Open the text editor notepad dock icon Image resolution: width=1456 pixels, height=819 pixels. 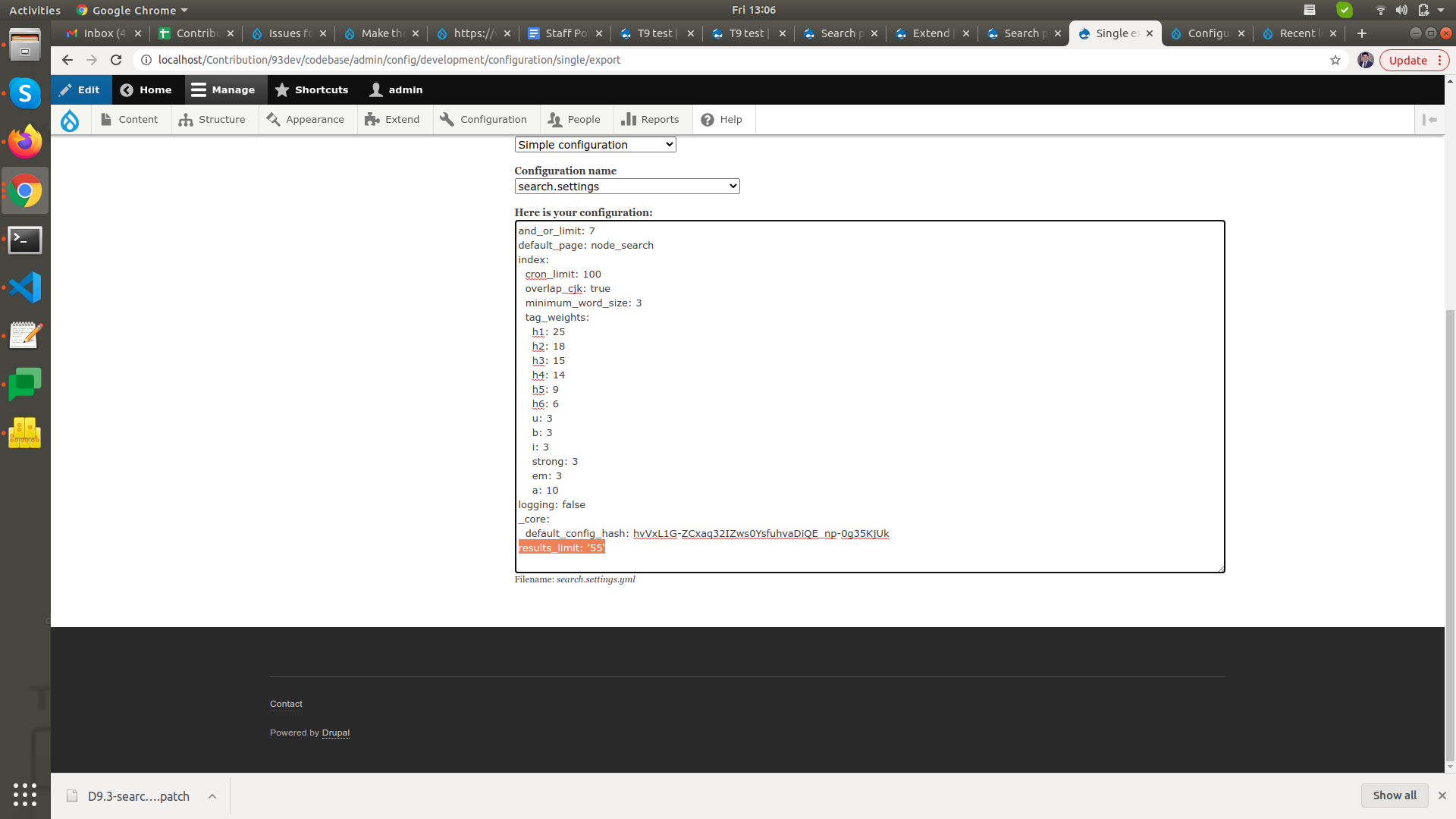(x=25, y=335)
